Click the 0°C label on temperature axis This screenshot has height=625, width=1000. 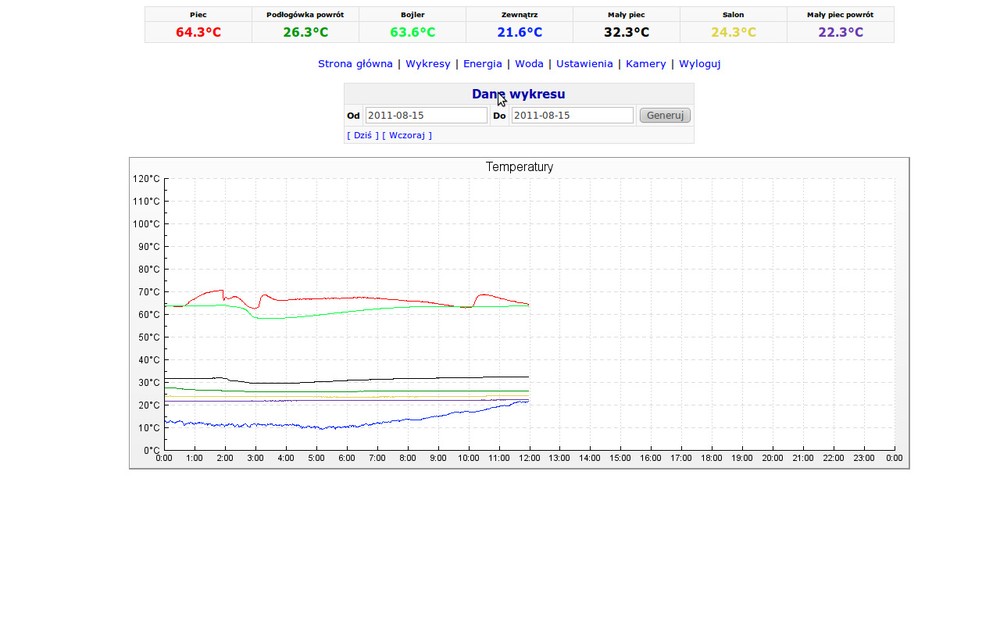pyautogui.click(x=151, y=450)
